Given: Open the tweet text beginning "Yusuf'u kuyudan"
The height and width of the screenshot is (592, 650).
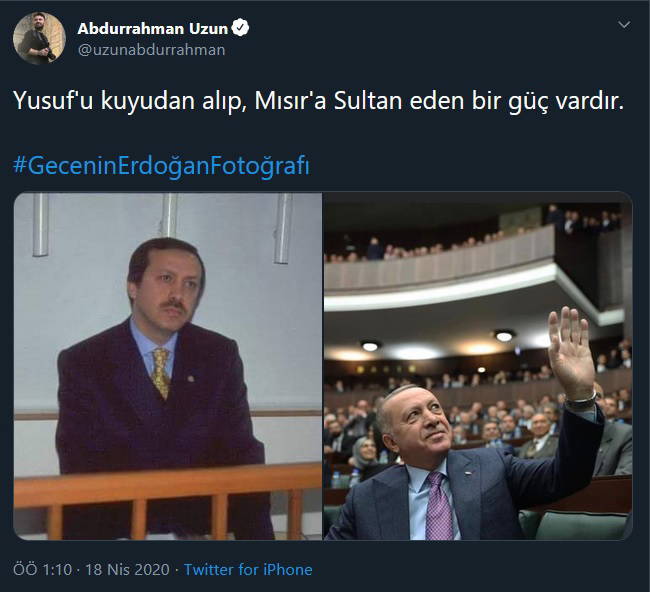Looking at the screenshot, I should click(x=318, y=101).
